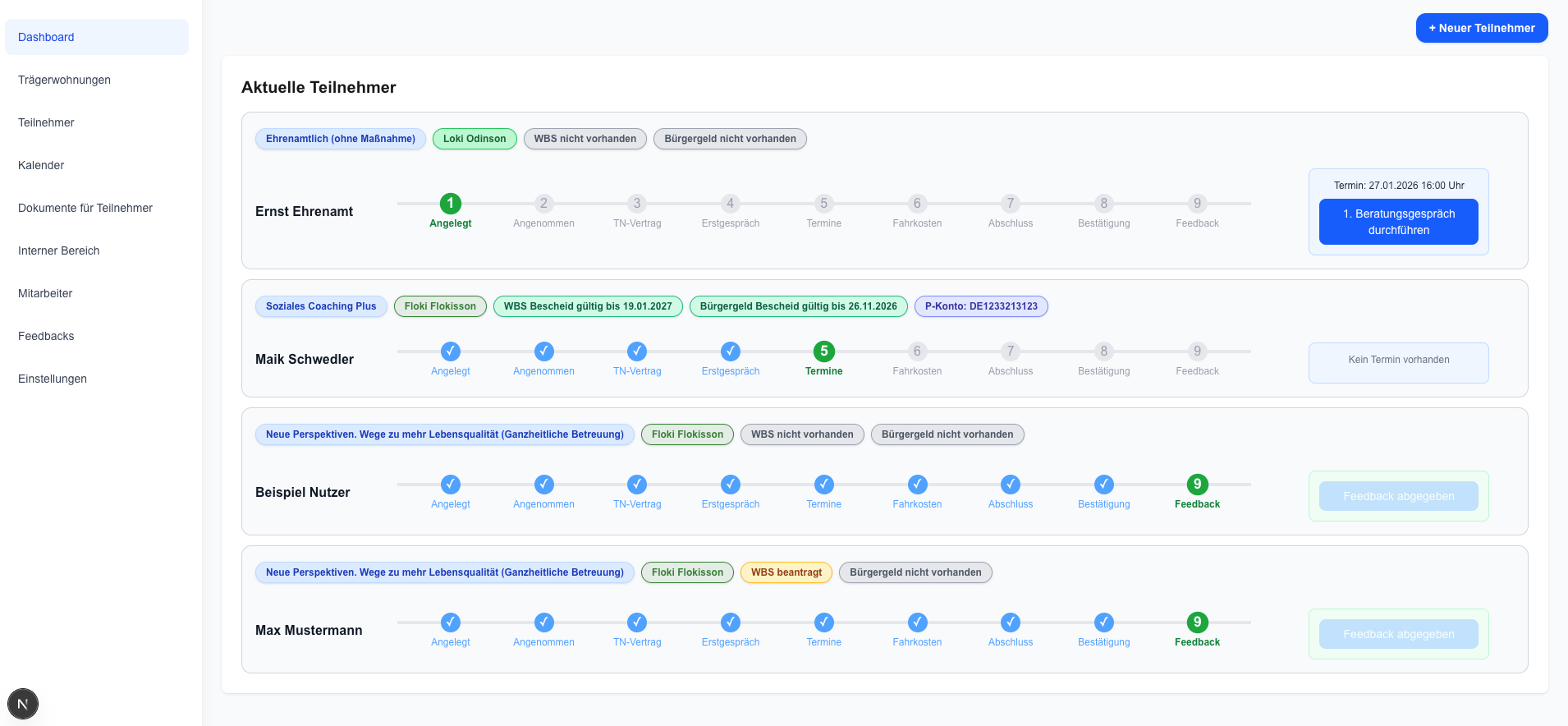Navigate to Feedbacks page
1568x726 pixels.
pyautogui.click(x=46, y=336)
